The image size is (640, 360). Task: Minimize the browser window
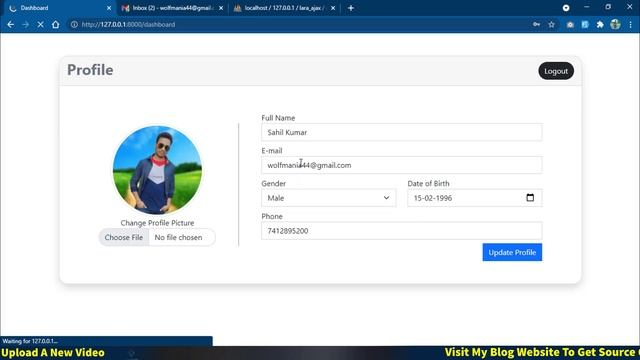tap(587, 7)
